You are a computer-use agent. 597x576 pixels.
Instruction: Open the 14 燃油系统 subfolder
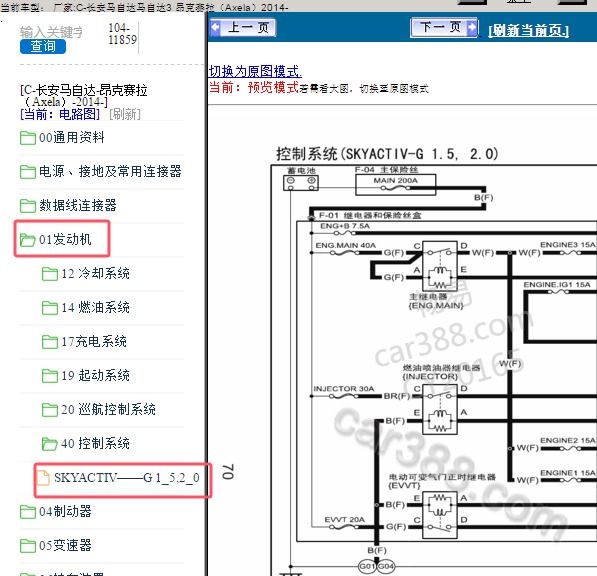pos(96,307)
